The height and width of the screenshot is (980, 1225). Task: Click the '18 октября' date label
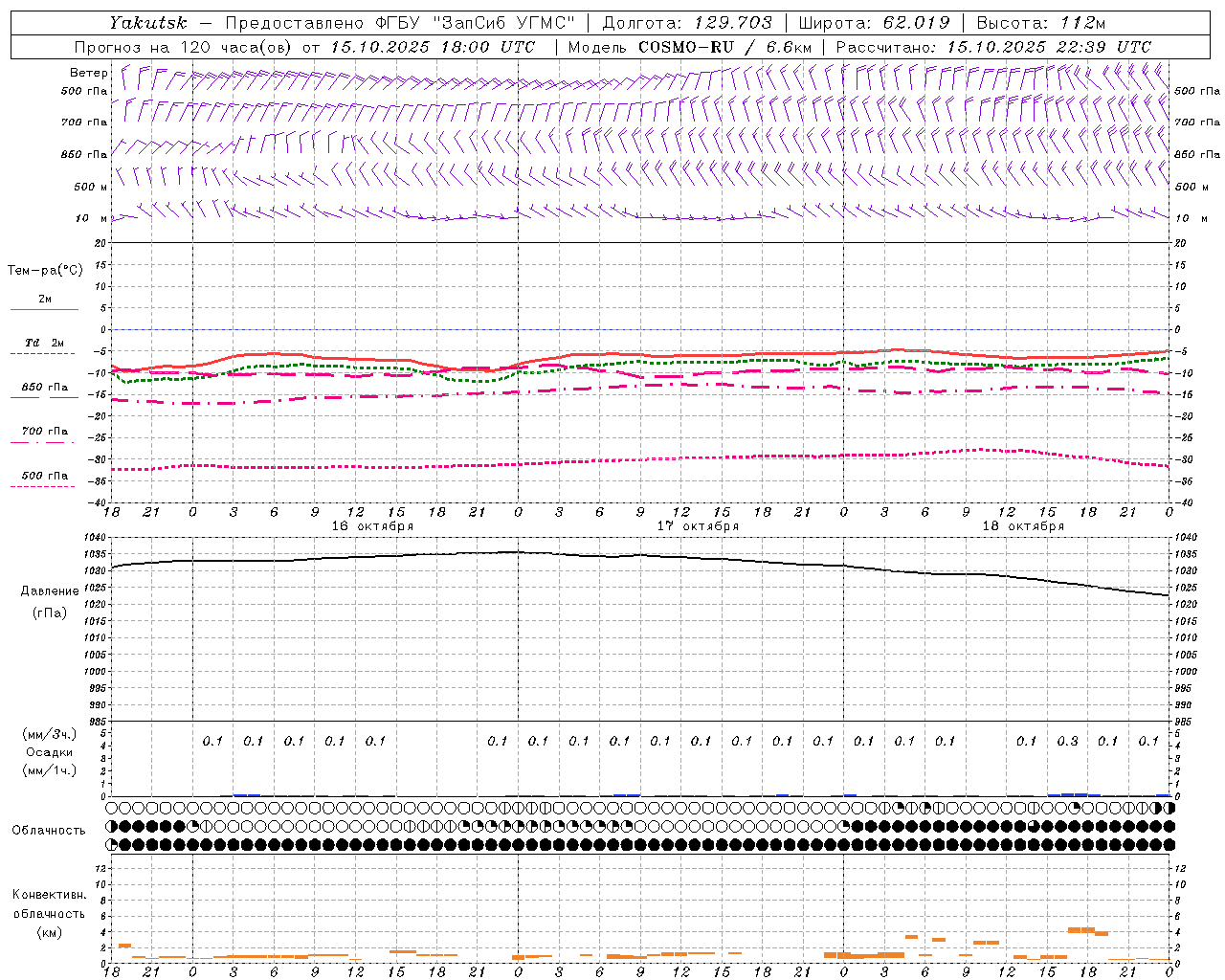[x=1023, y=526]
